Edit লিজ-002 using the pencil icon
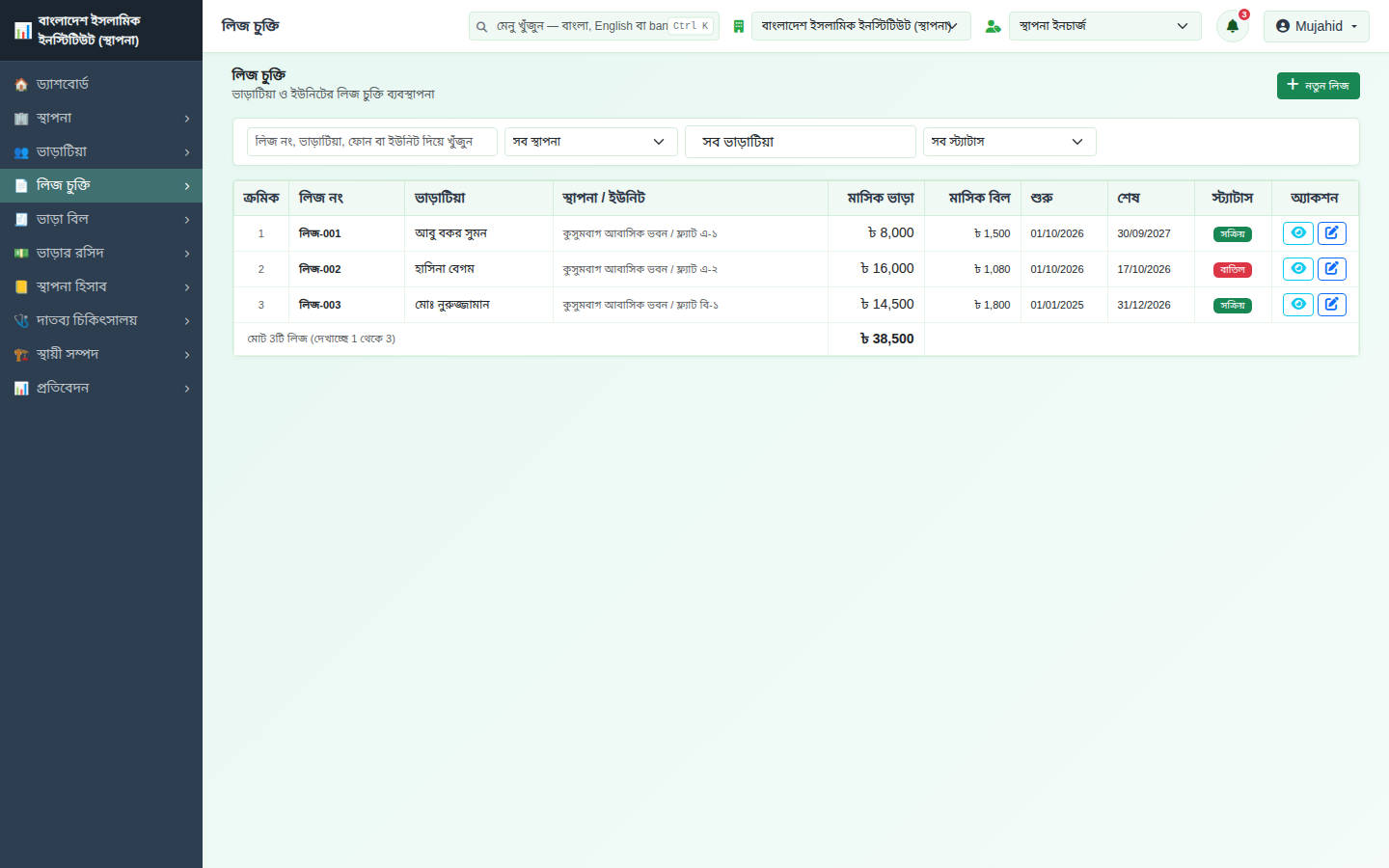The height and width of the screenshot is (868, 1389). tap(1332, 269)
